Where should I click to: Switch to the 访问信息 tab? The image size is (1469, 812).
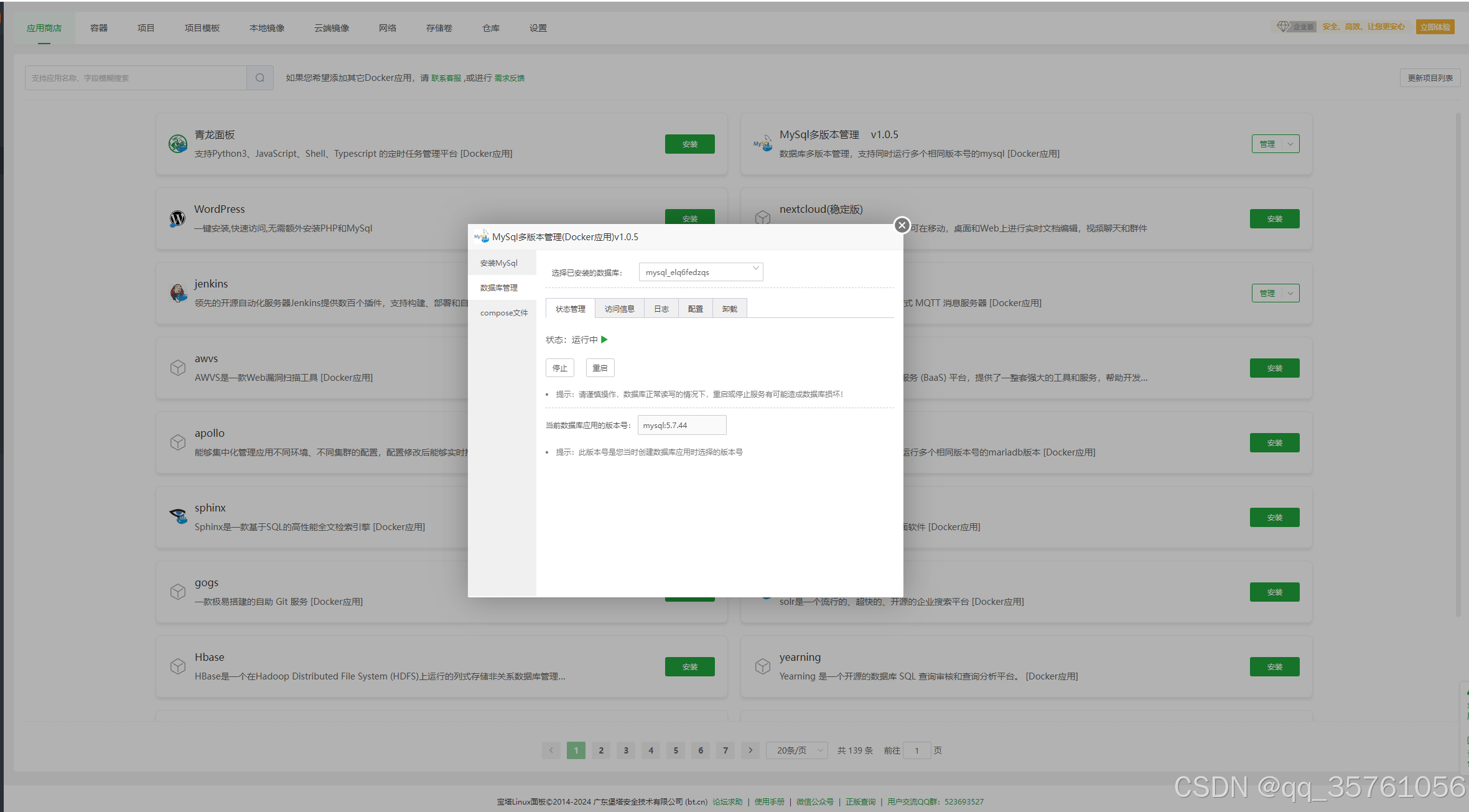(619, 309)
